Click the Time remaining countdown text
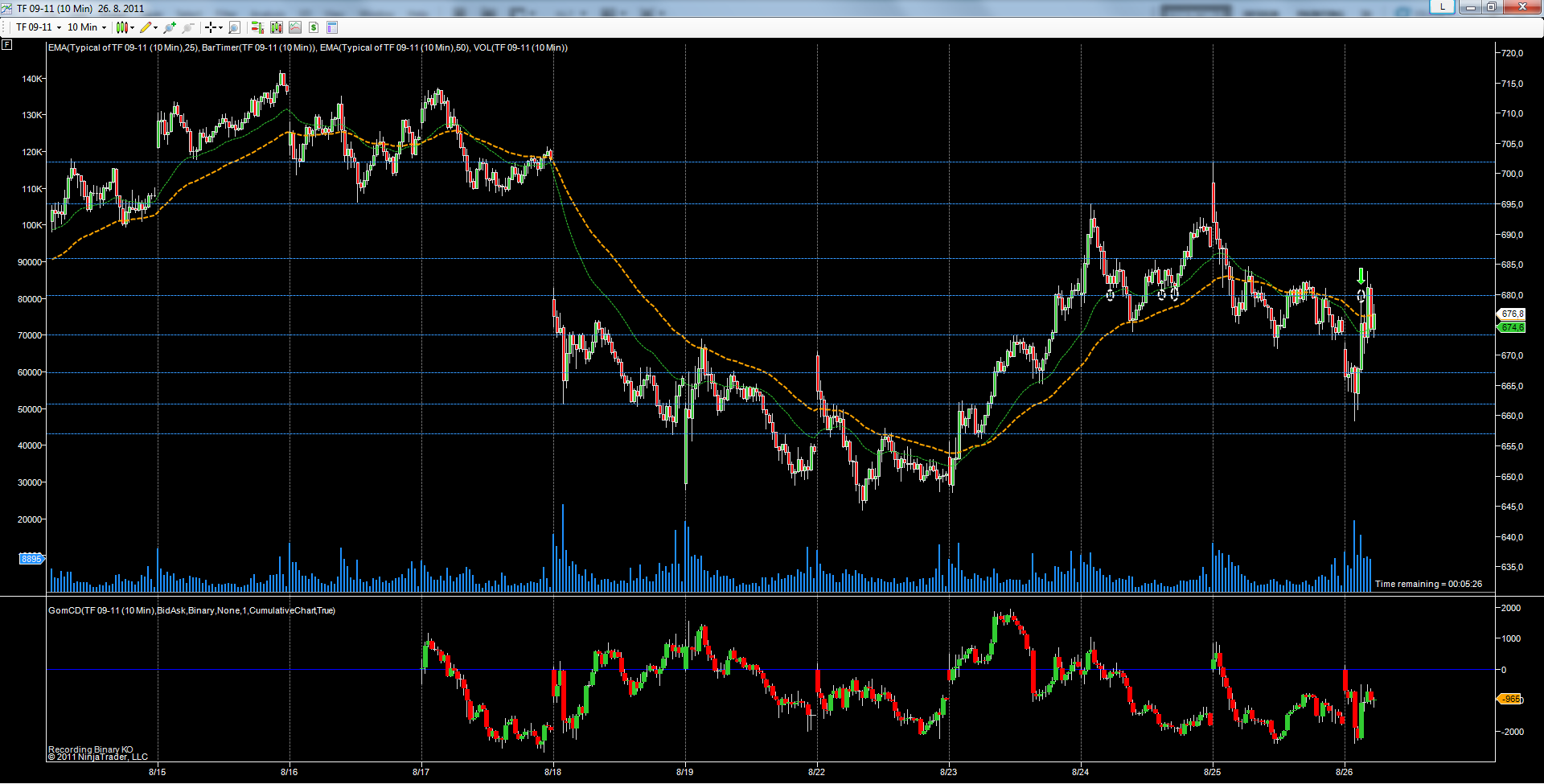Viewport: 1544px width, 784px height. (1428, 585)
